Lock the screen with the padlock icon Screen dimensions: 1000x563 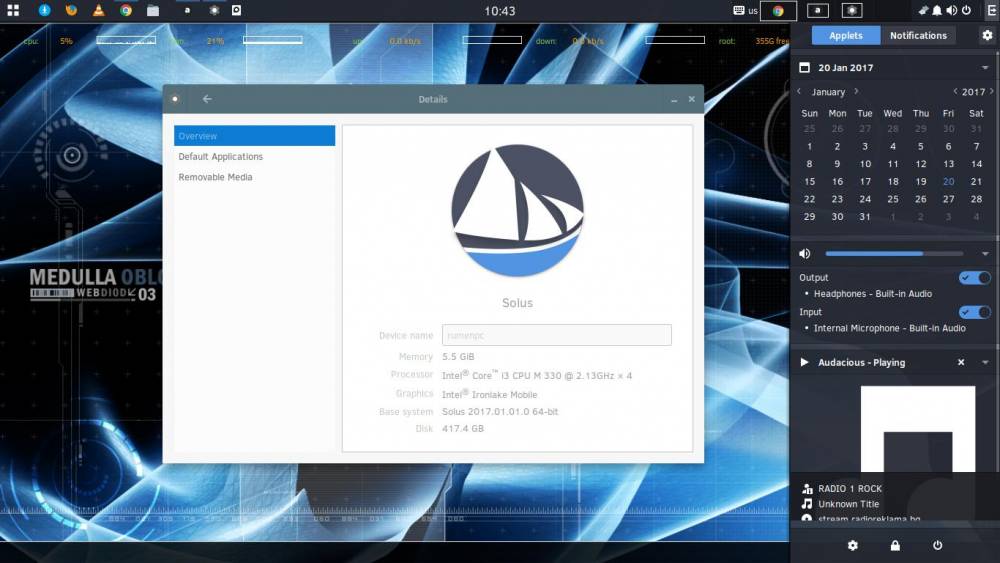pyautogui.click(x=895, y=545)
